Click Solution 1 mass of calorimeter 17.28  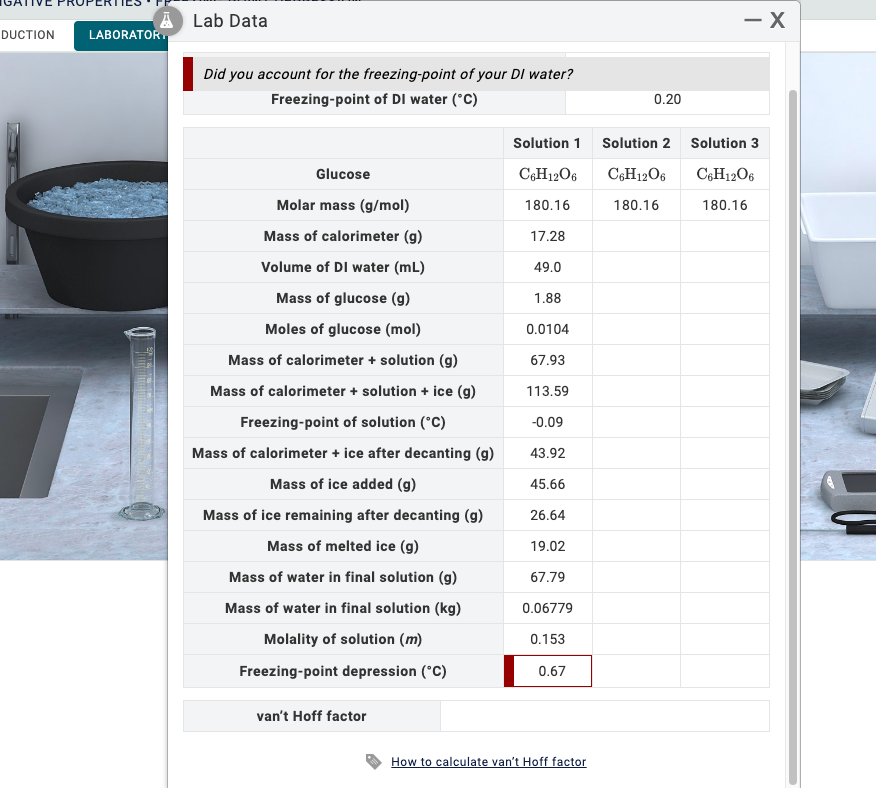(548, 236)
